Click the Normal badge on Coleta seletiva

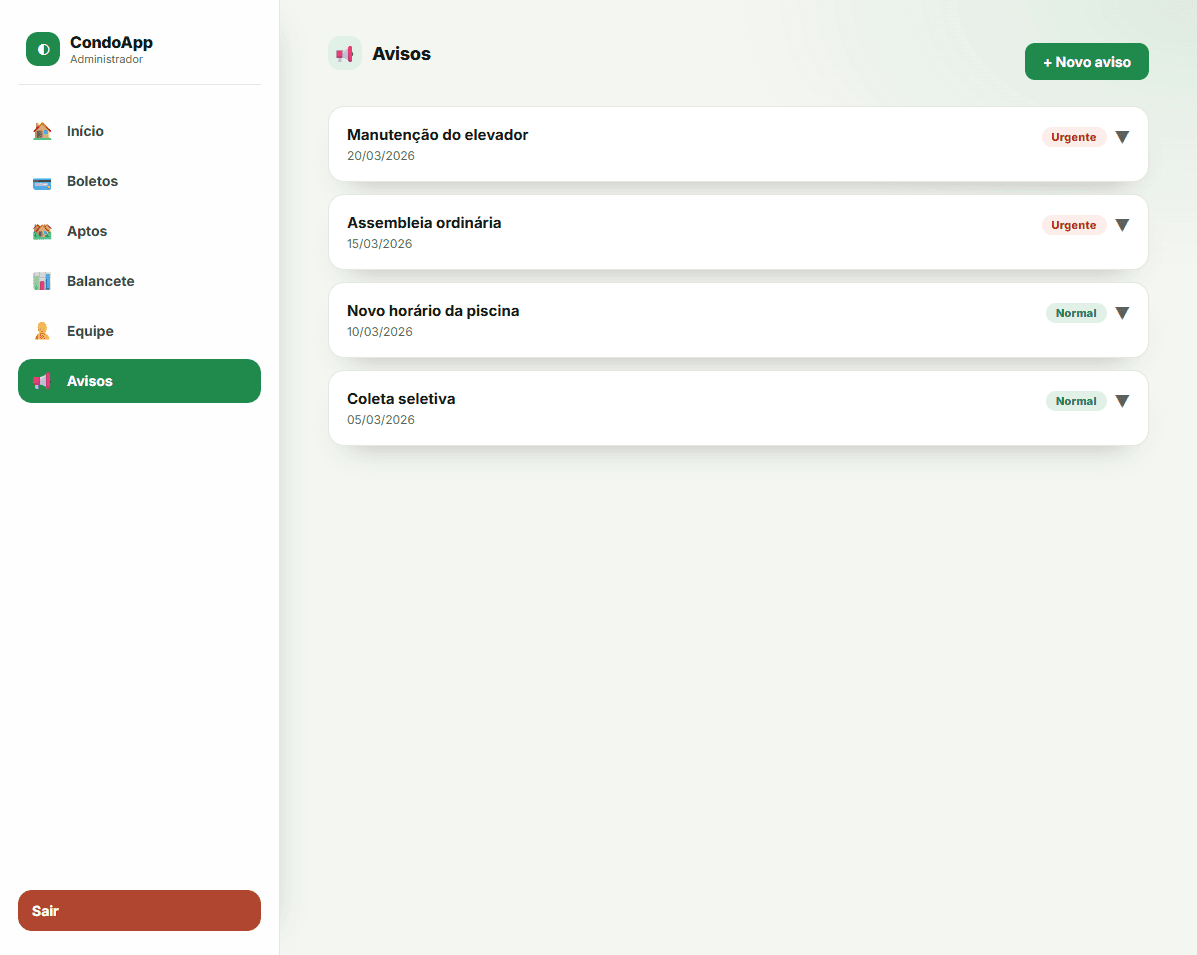[1076, 401]
